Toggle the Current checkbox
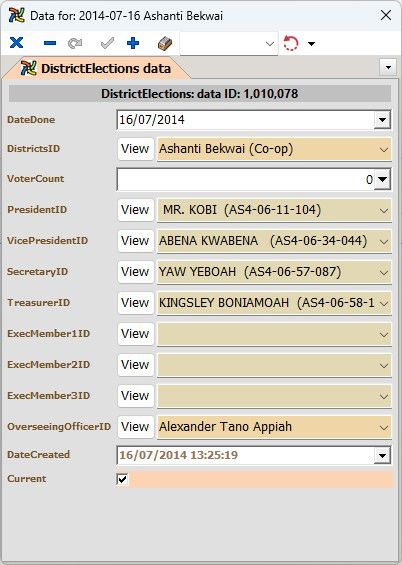The height and width of the screenshot is (565, 402). [122, 479]
